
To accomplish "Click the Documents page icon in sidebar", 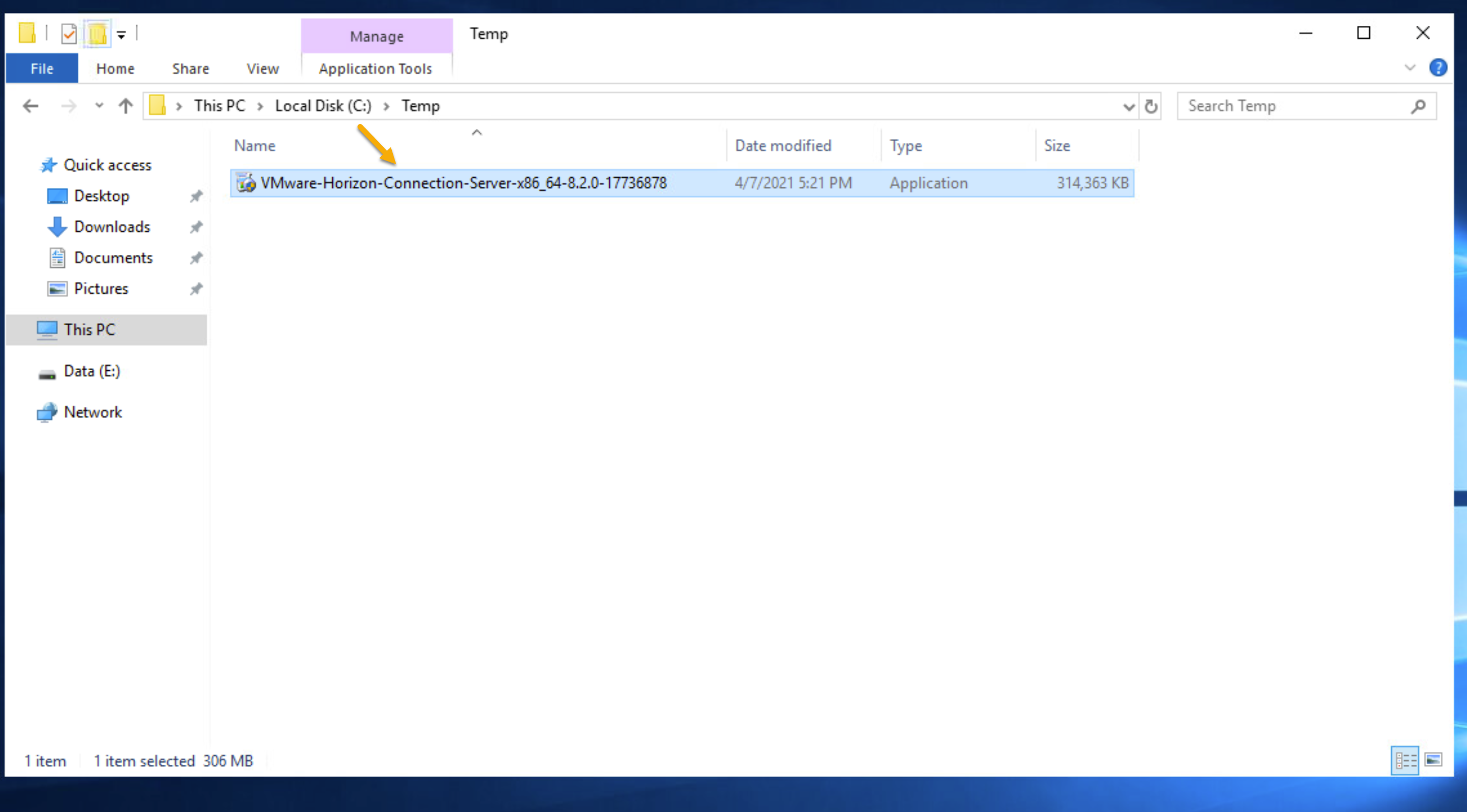I will [x=57, y=258].
